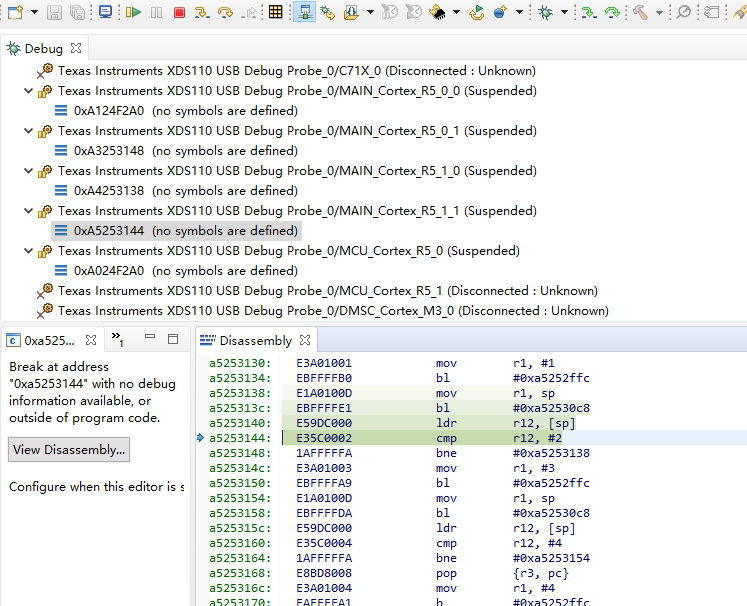The width and height of the screenshot is (747, 606).
Task: Click the yellow Step Over icon
Action: (x=225, y=12)
